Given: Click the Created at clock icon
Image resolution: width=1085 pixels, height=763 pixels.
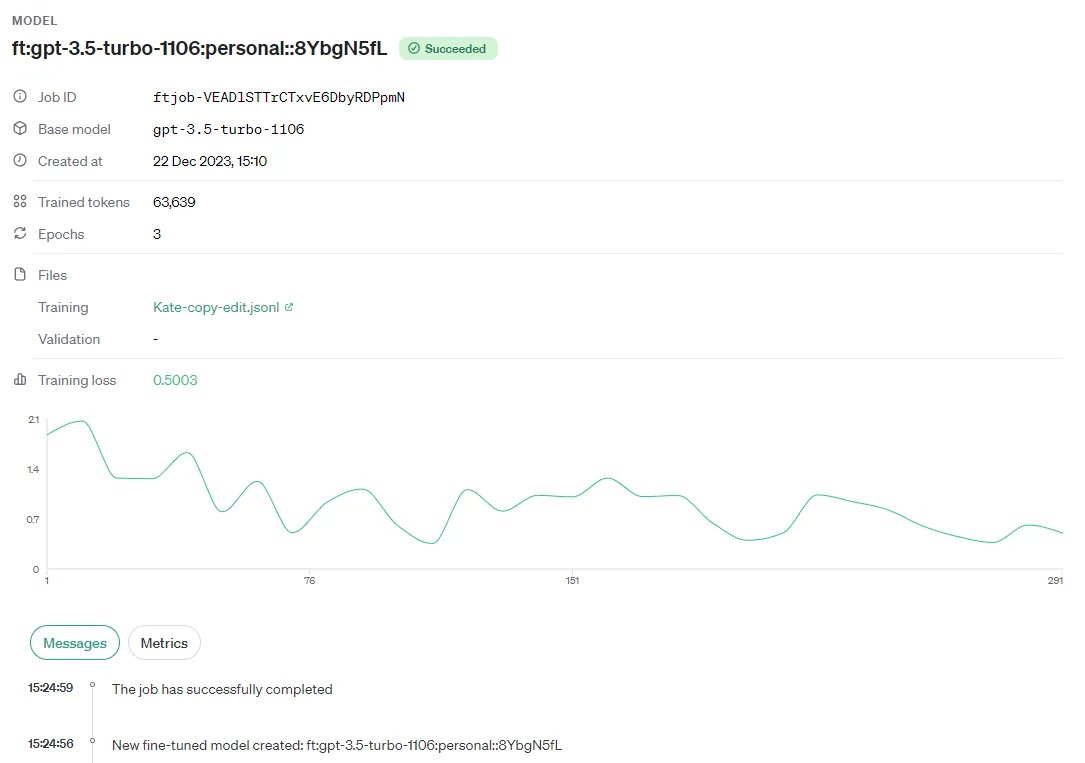Looking at the screenshot, I should coord(18,161).
